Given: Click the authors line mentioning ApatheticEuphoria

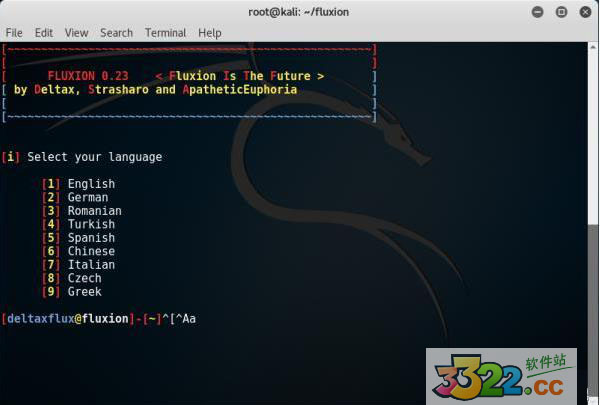Looking at the screenshot, I should (155, 90).
